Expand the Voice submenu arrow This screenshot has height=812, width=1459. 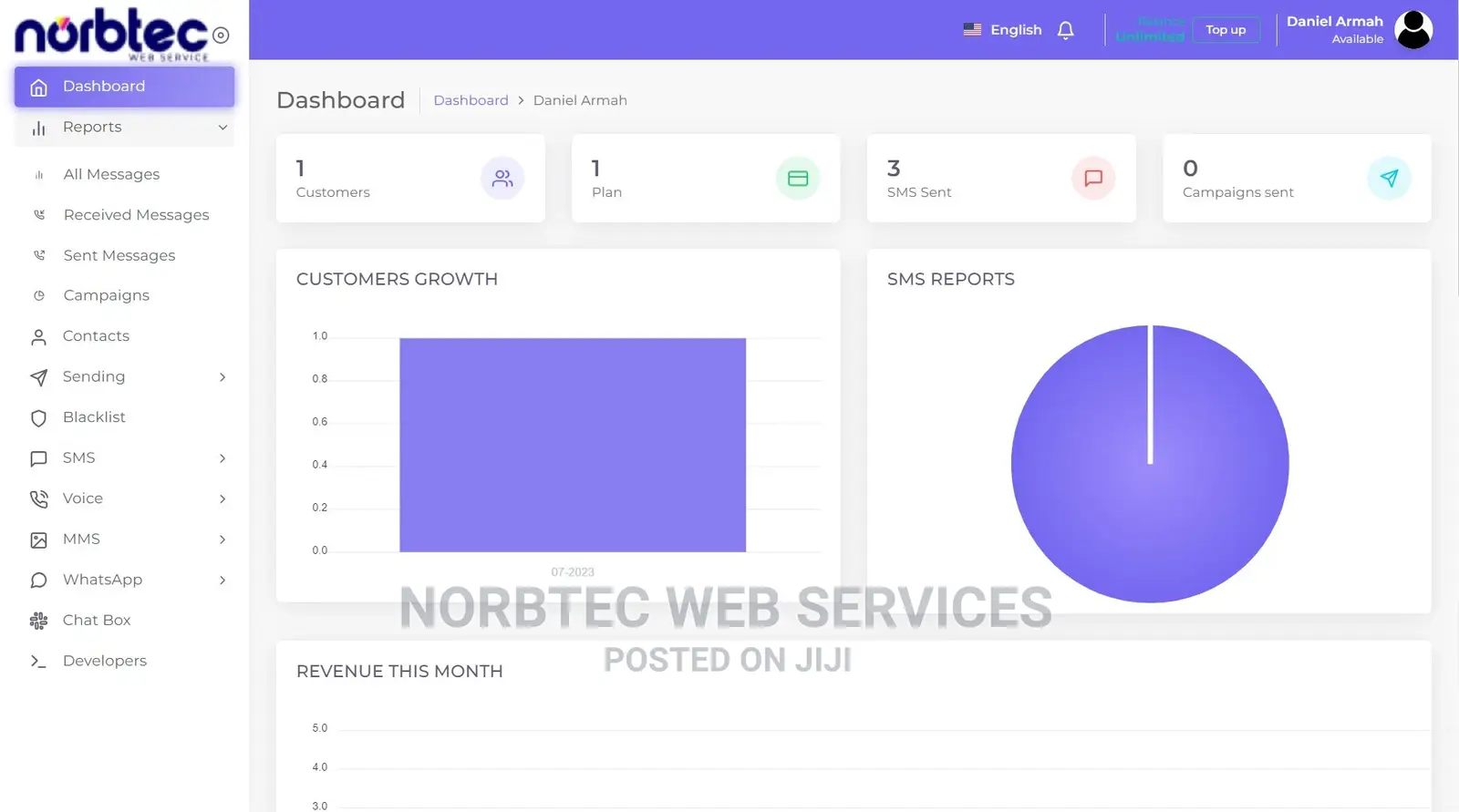coord(222,499)
